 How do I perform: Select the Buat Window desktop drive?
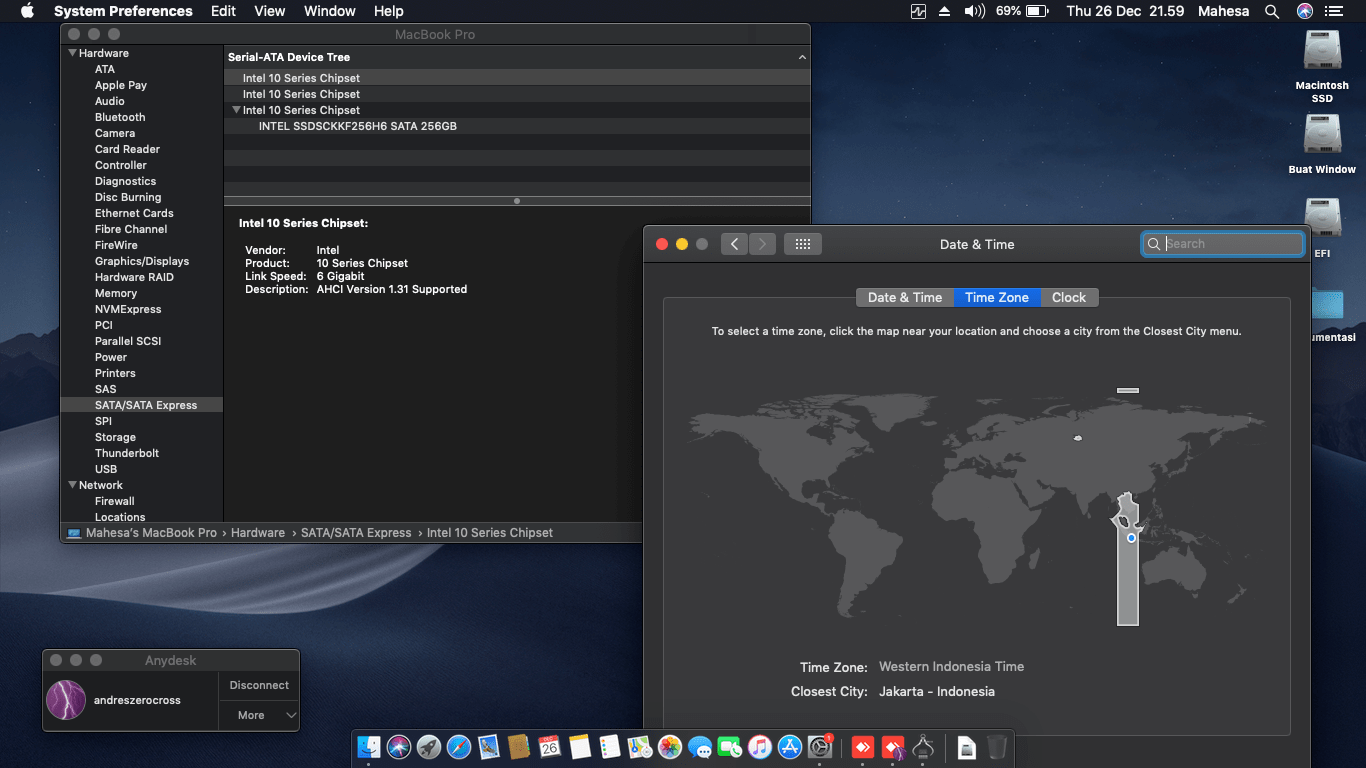(x=1322, y=145)
